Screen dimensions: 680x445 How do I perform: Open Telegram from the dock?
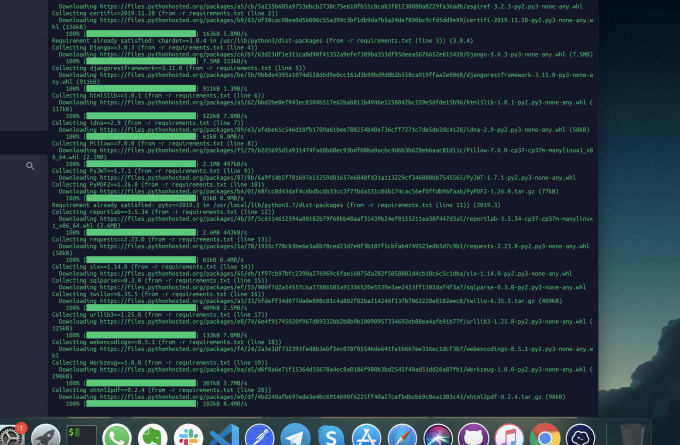295,435
